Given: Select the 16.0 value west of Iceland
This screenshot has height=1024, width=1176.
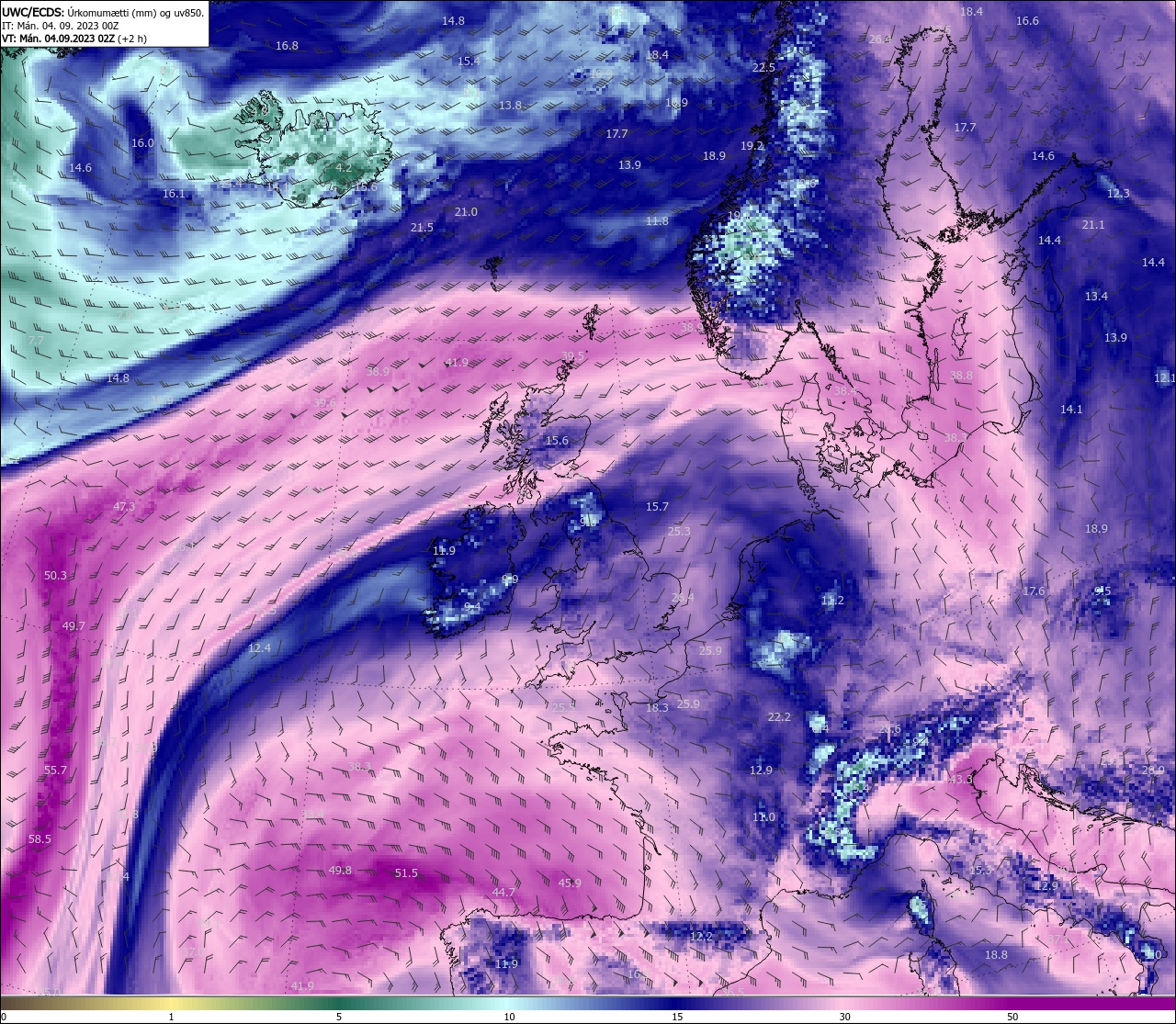Looking at the screenshot, I should 142,142.
